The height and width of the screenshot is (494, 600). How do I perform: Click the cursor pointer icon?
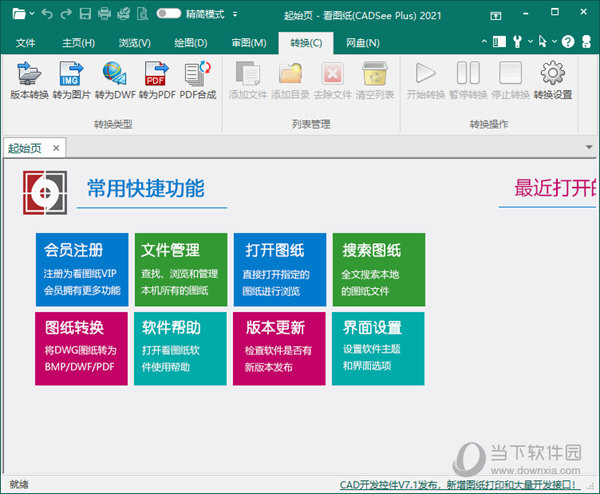(542, 41)
